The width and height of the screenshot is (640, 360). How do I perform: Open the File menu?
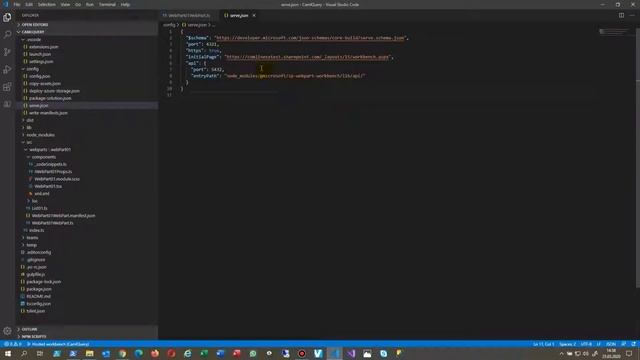click(x=17, y=4)
